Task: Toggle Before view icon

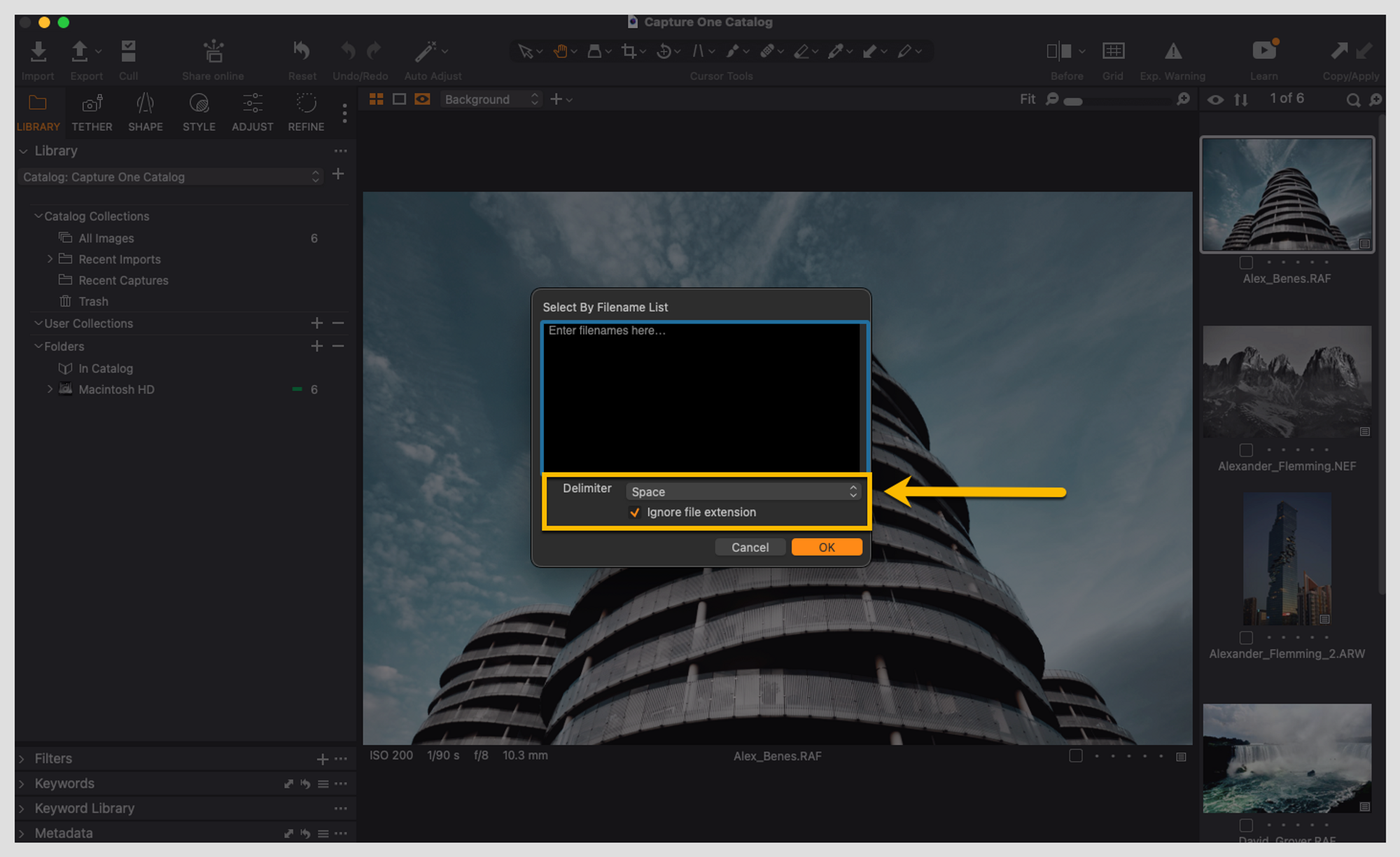Action: 1059,51
